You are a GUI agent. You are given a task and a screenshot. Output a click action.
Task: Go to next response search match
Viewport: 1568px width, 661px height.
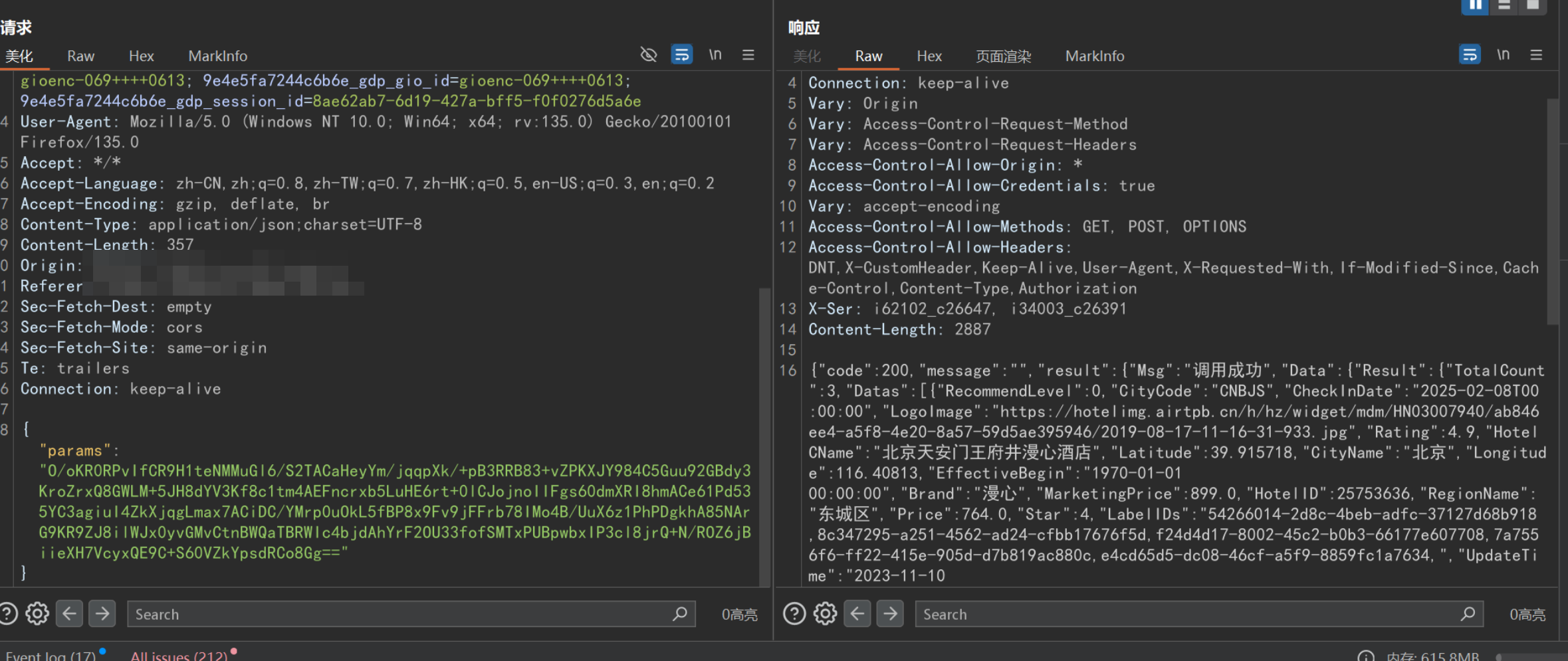pos(890,613)
